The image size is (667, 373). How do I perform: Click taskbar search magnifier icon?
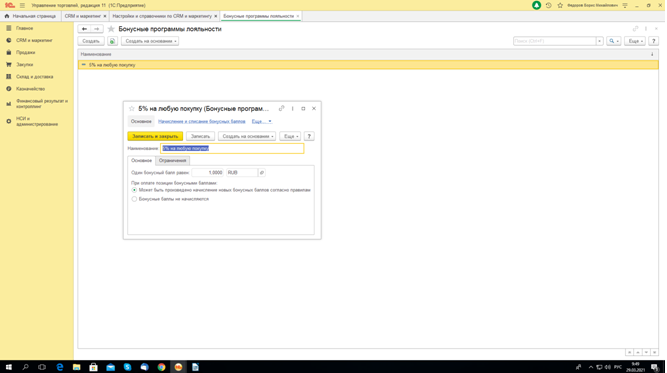point(26,367)
